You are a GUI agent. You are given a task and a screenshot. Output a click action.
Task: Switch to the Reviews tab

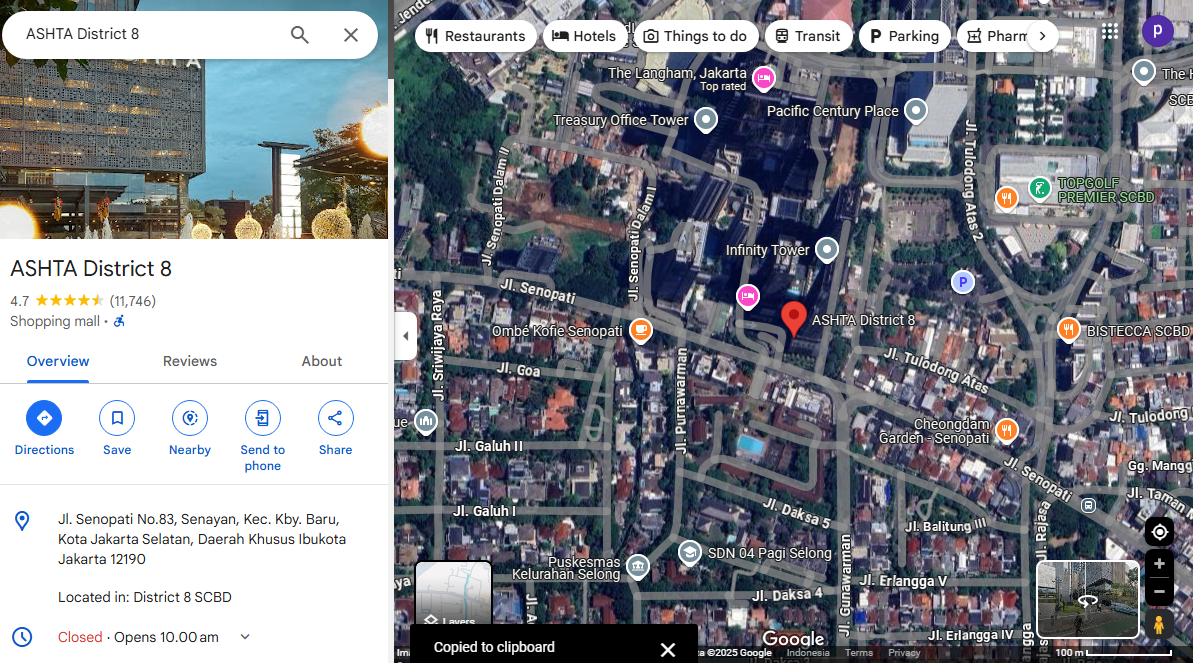pos(189,362)
